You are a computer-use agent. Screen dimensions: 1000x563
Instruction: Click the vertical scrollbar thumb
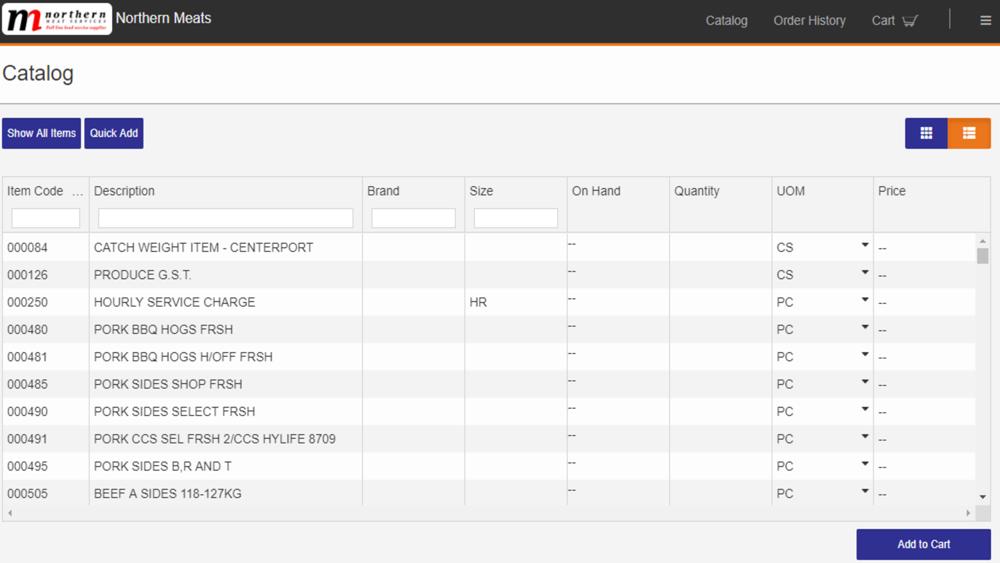(x=983, y=256)
